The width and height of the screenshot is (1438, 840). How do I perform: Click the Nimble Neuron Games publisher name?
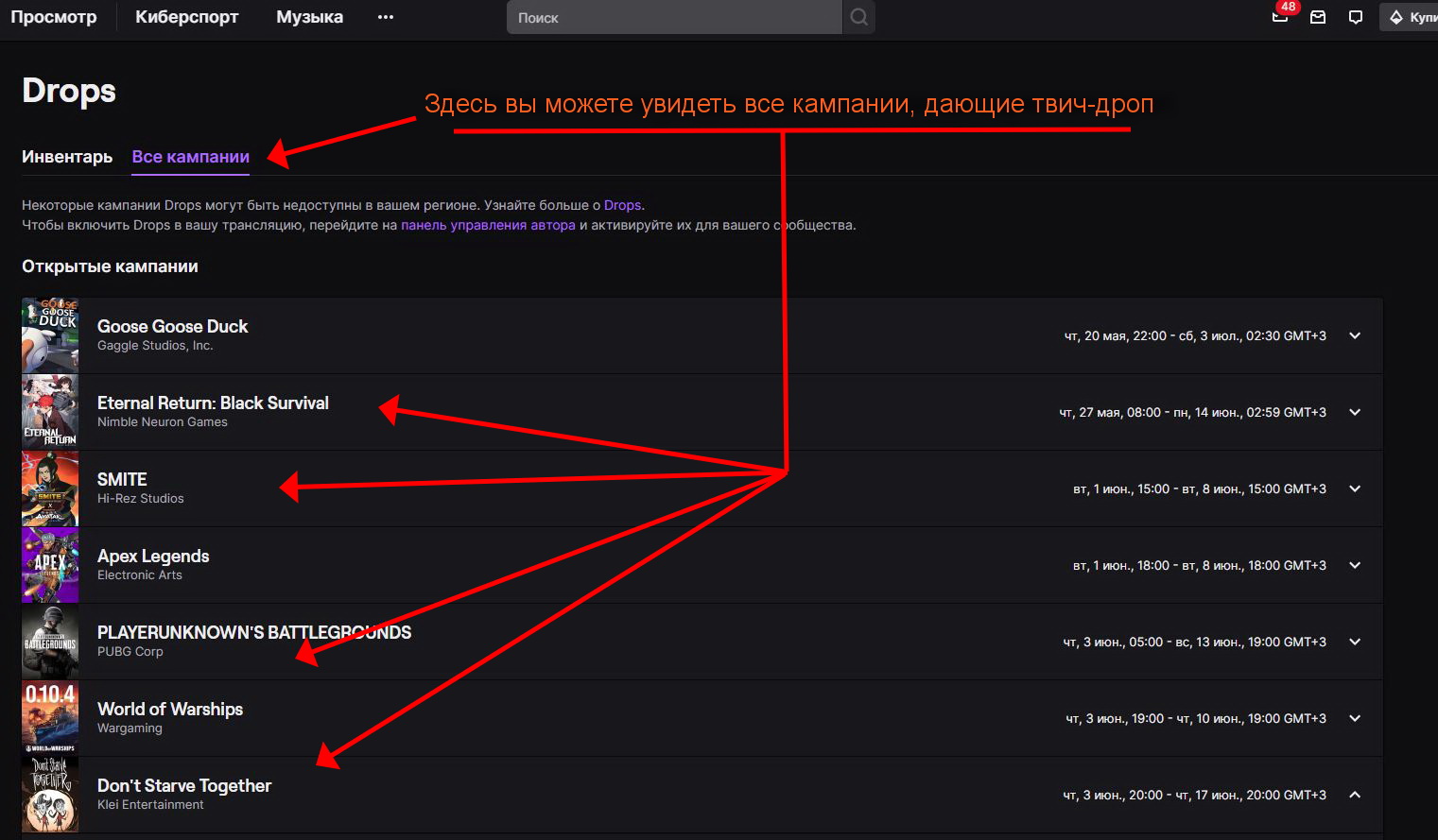pyautogui.click(x=163, y=422)
